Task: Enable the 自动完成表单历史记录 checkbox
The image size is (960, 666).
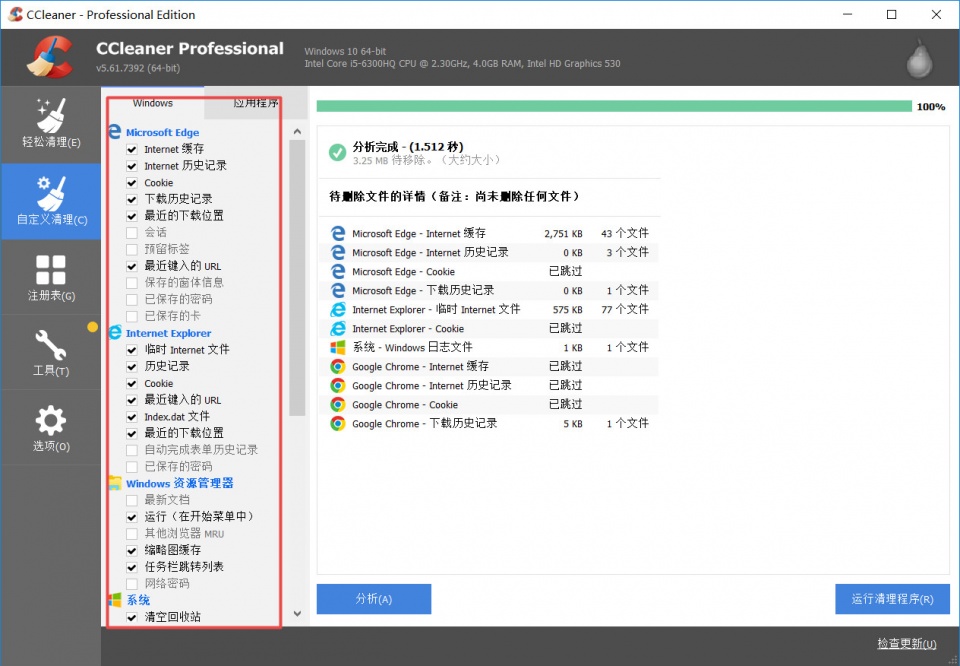Action: (132, 450)
